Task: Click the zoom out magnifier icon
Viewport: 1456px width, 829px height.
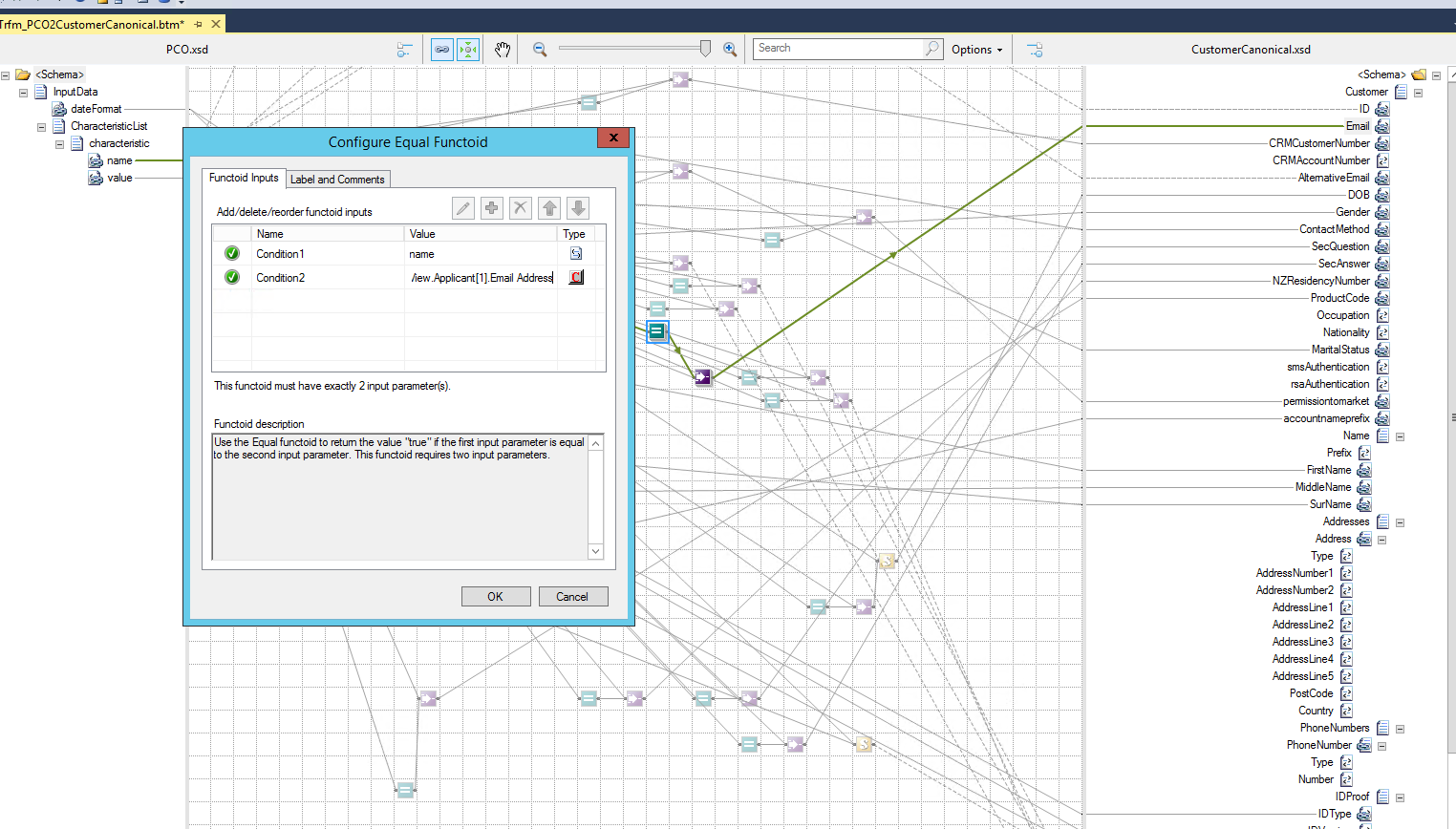Action: click(x=540, y=50)
